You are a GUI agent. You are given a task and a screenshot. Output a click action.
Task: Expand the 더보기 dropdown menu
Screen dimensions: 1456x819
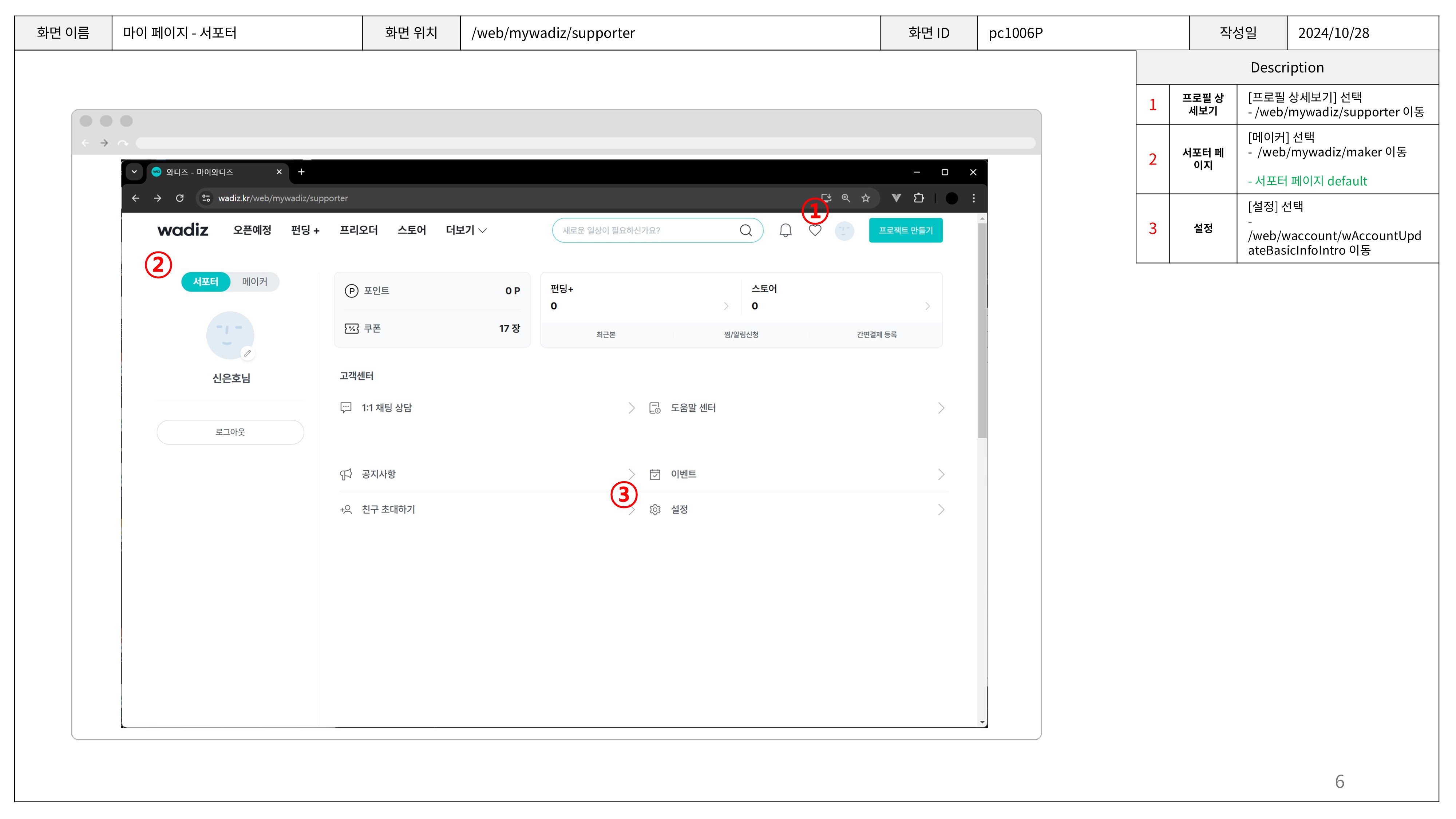(x=466, y=230)
